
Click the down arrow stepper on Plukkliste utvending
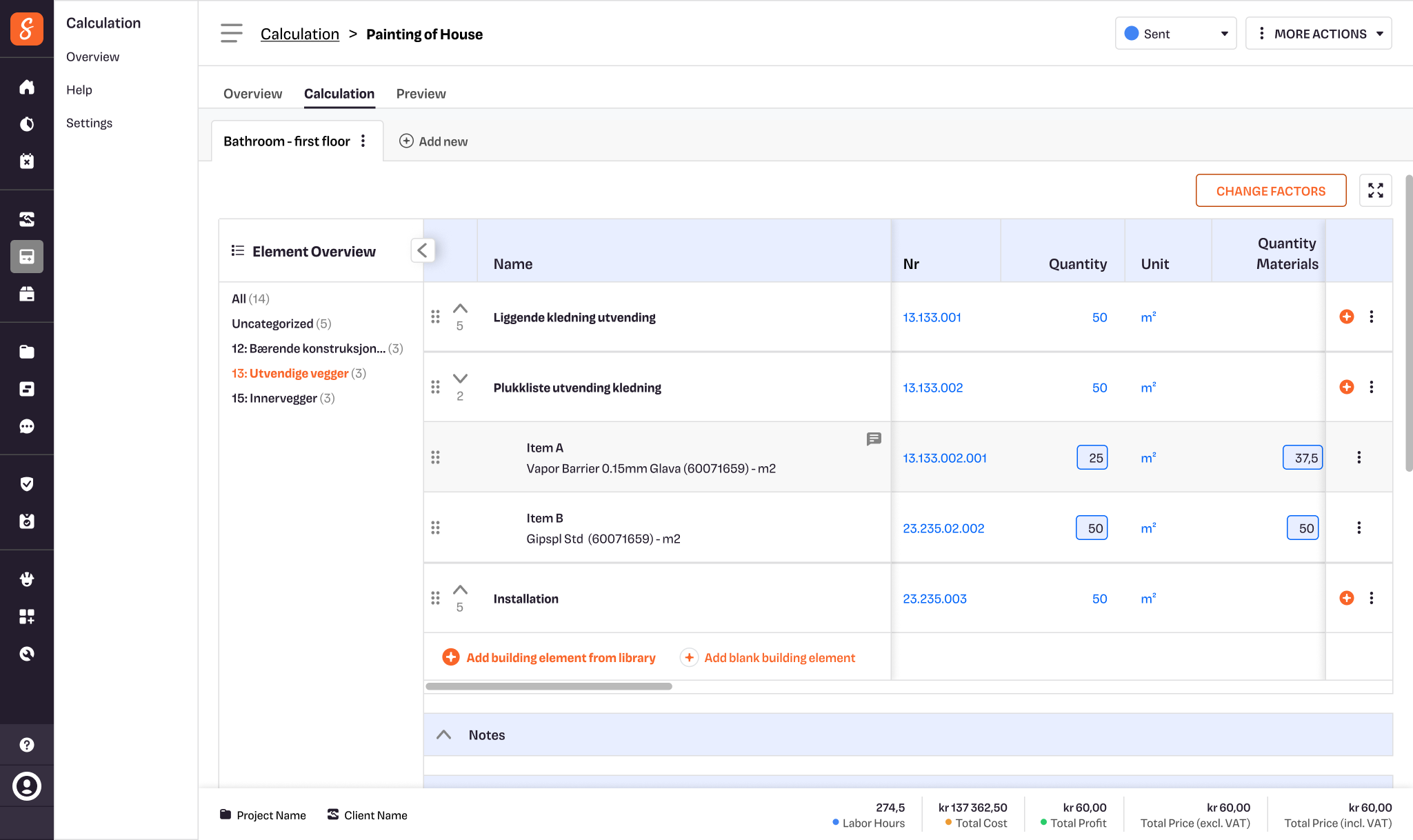pyautogui.click(x=461, y=380)
